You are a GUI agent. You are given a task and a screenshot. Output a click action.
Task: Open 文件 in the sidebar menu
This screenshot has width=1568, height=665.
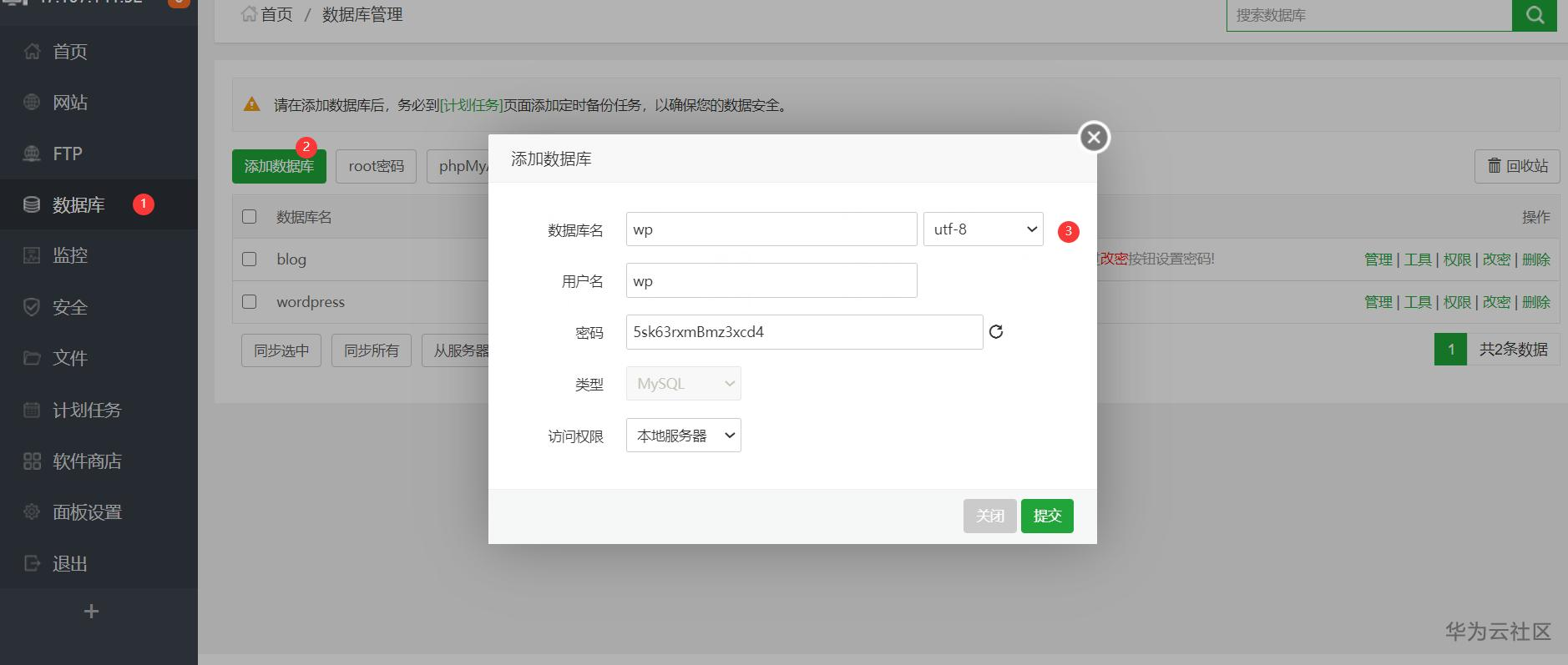click(x=70, y=358)
